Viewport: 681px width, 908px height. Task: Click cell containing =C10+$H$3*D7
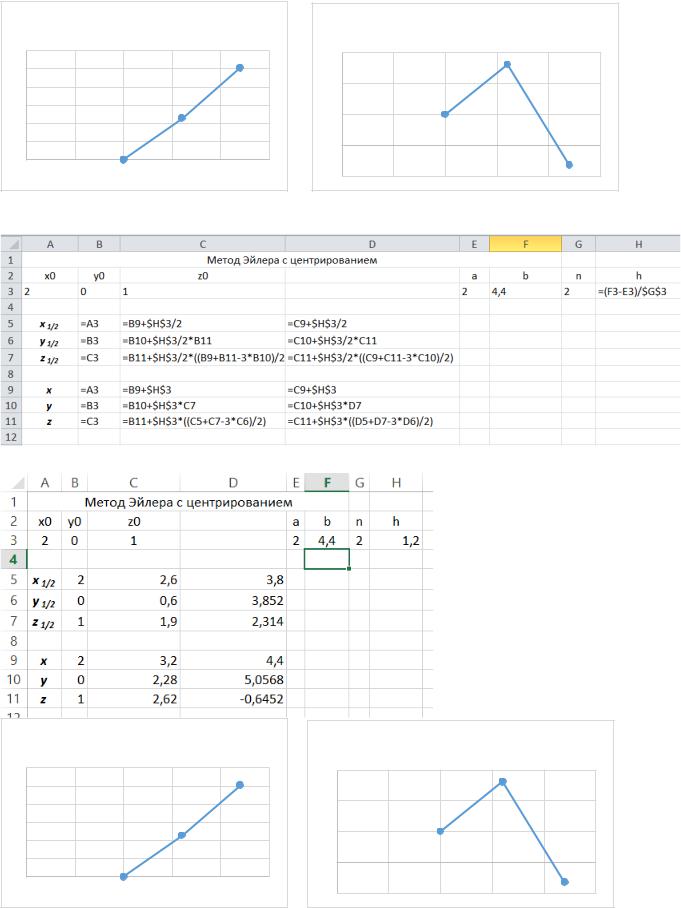372,405
